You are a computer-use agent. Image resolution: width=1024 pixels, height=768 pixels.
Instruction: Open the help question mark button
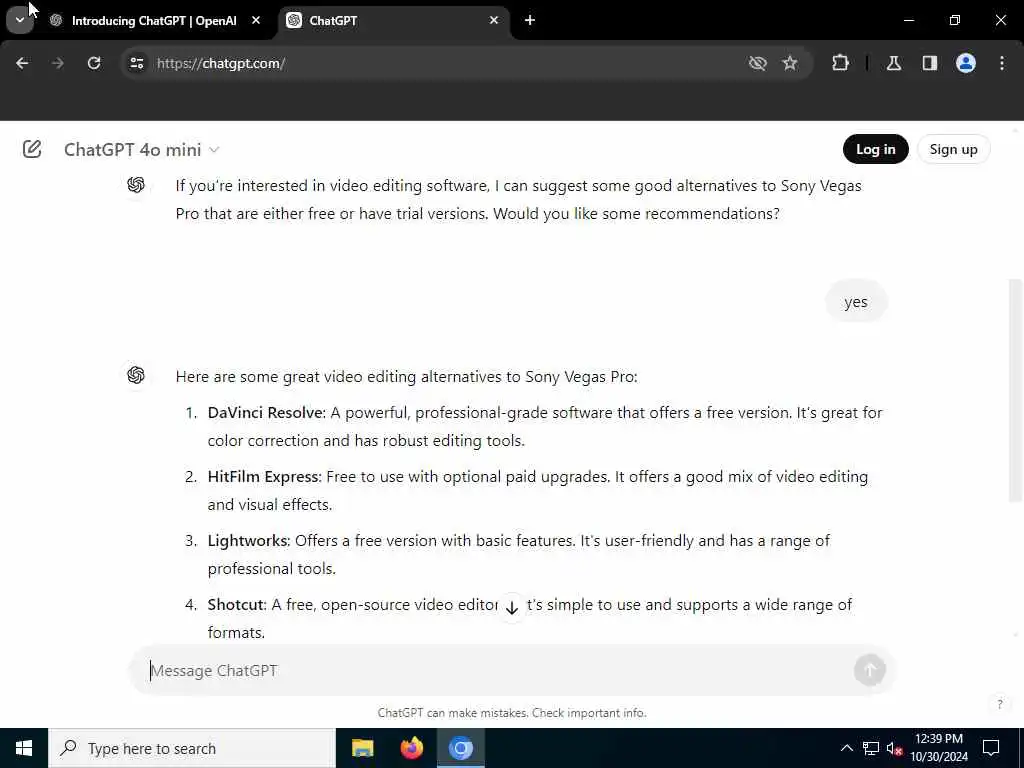pyautogui.click(x=999, y=705)
